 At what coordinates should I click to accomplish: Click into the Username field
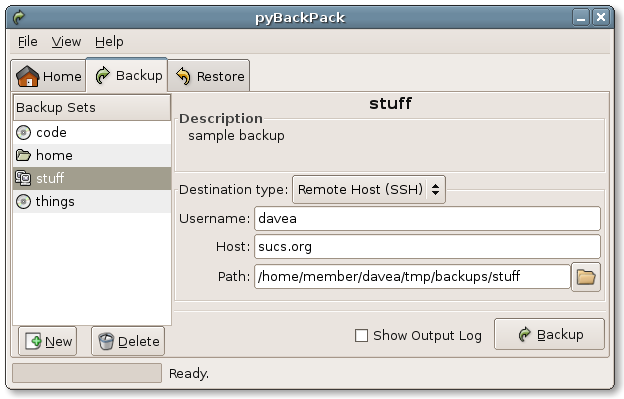point(427,218)
